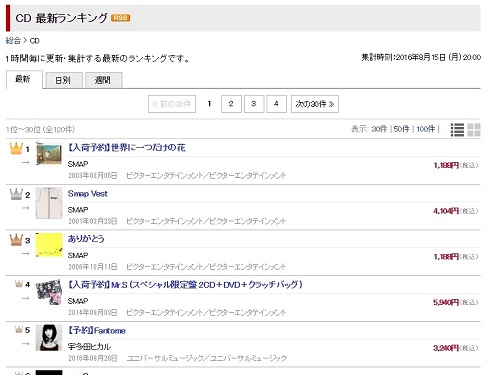The image size is (490, 375).
Task: Show 100件 per page
Action: [426, 129]
